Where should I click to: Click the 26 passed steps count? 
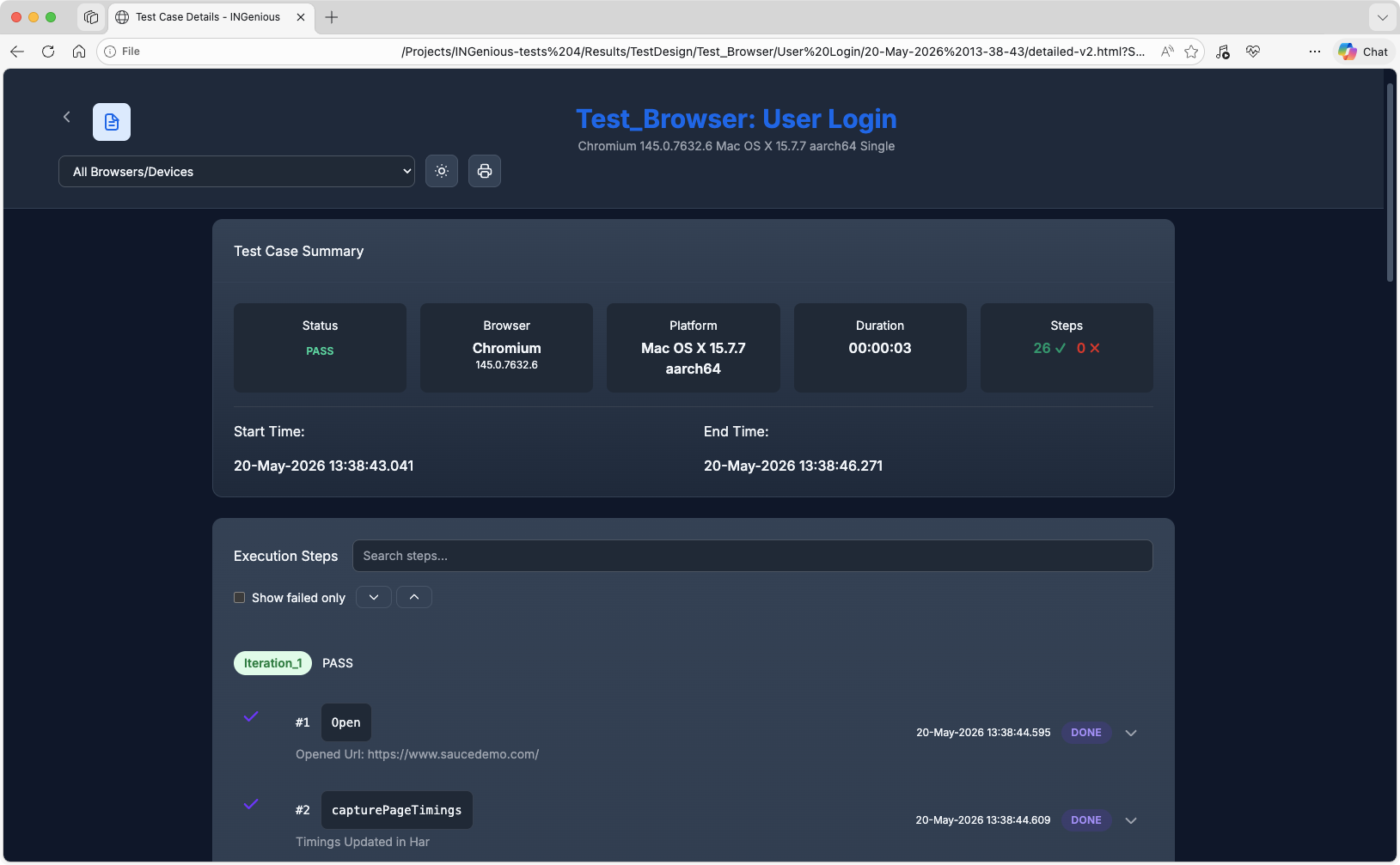pos(1049,348)
